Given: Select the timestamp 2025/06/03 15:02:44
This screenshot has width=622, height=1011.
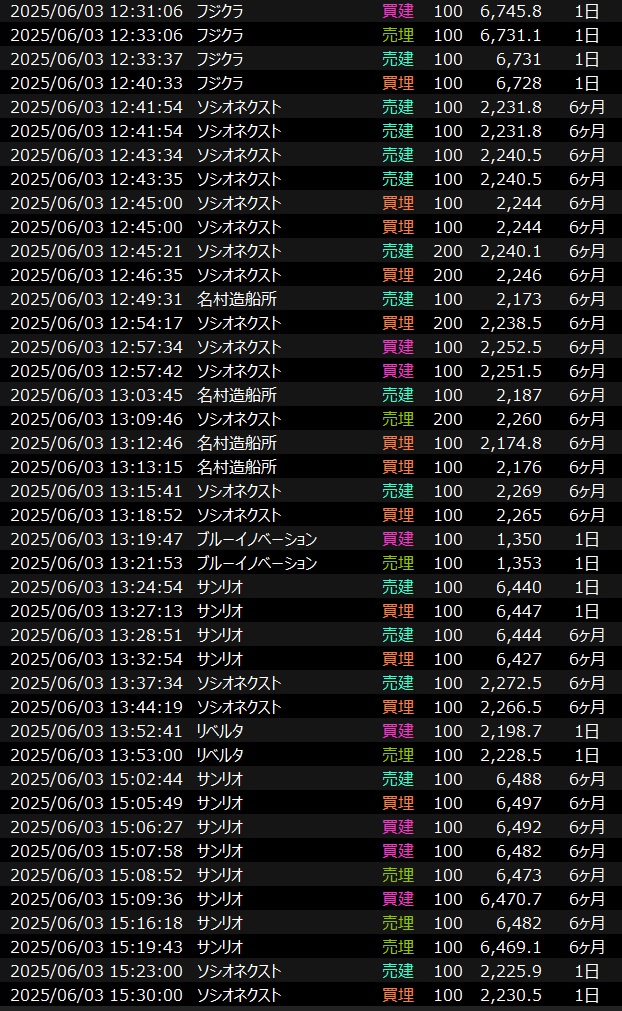Looking at the screenshot, I should (97, 780).
